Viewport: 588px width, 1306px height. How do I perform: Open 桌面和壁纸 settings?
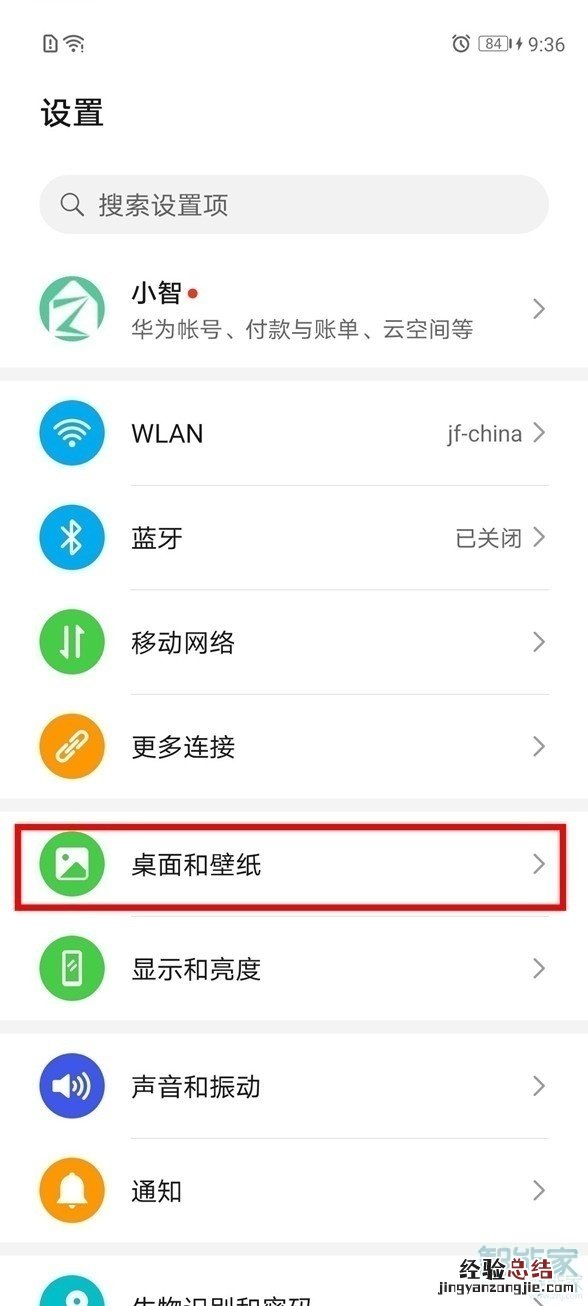tap(294, 864)
